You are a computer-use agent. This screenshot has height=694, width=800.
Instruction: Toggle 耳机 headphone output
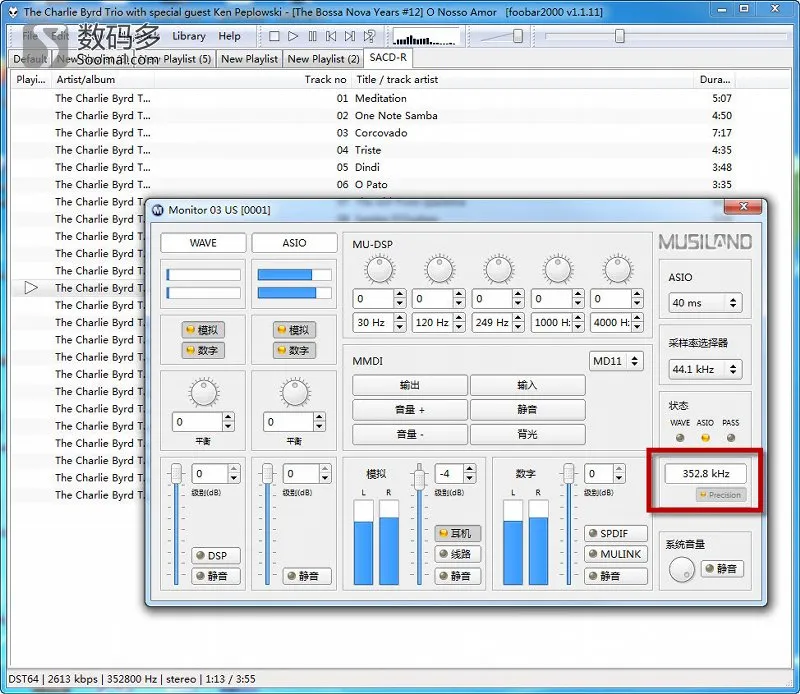[458, 533]
